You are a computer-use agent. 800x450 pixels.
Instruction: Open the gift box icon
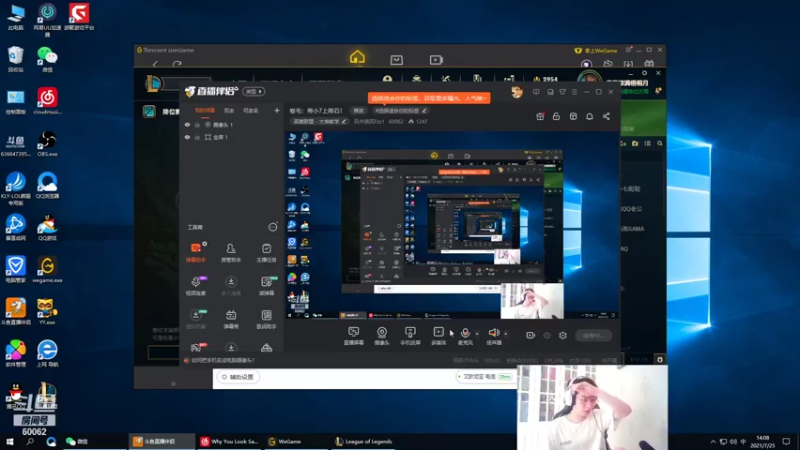click(x=540, y=116)
